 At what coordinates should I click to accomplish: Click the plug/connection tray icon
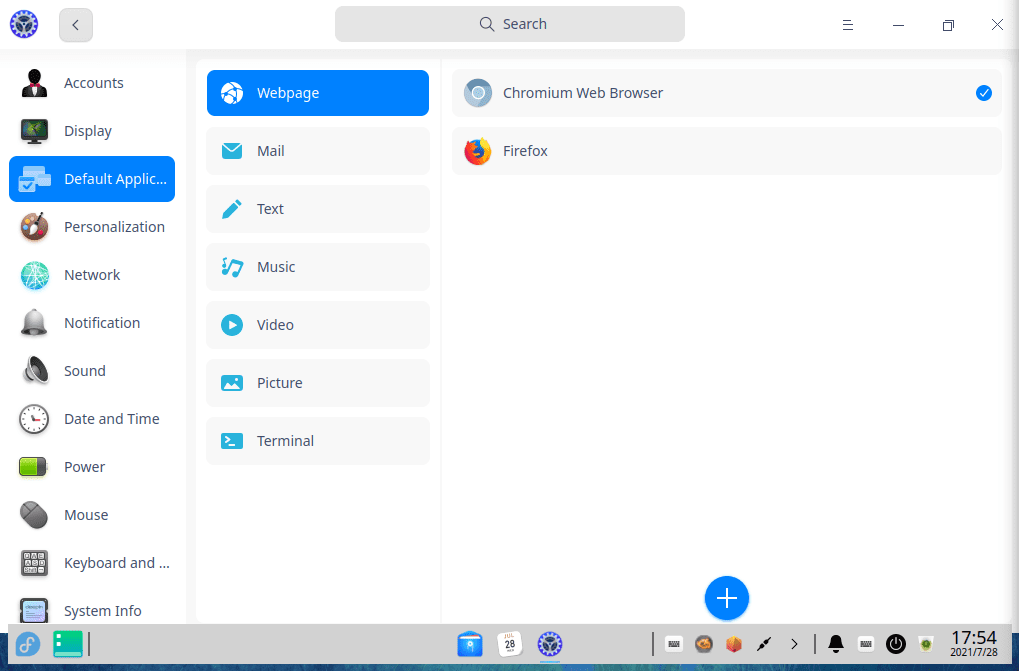point(764,644)
